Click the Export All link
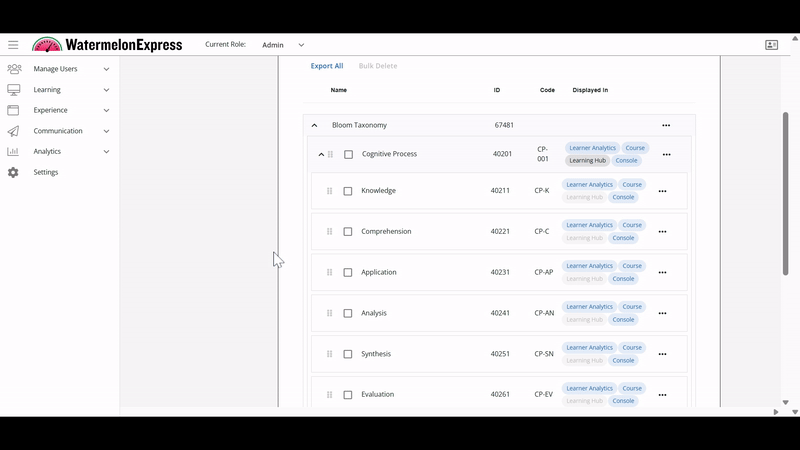 pyautogui.click(x=326, y=66)
